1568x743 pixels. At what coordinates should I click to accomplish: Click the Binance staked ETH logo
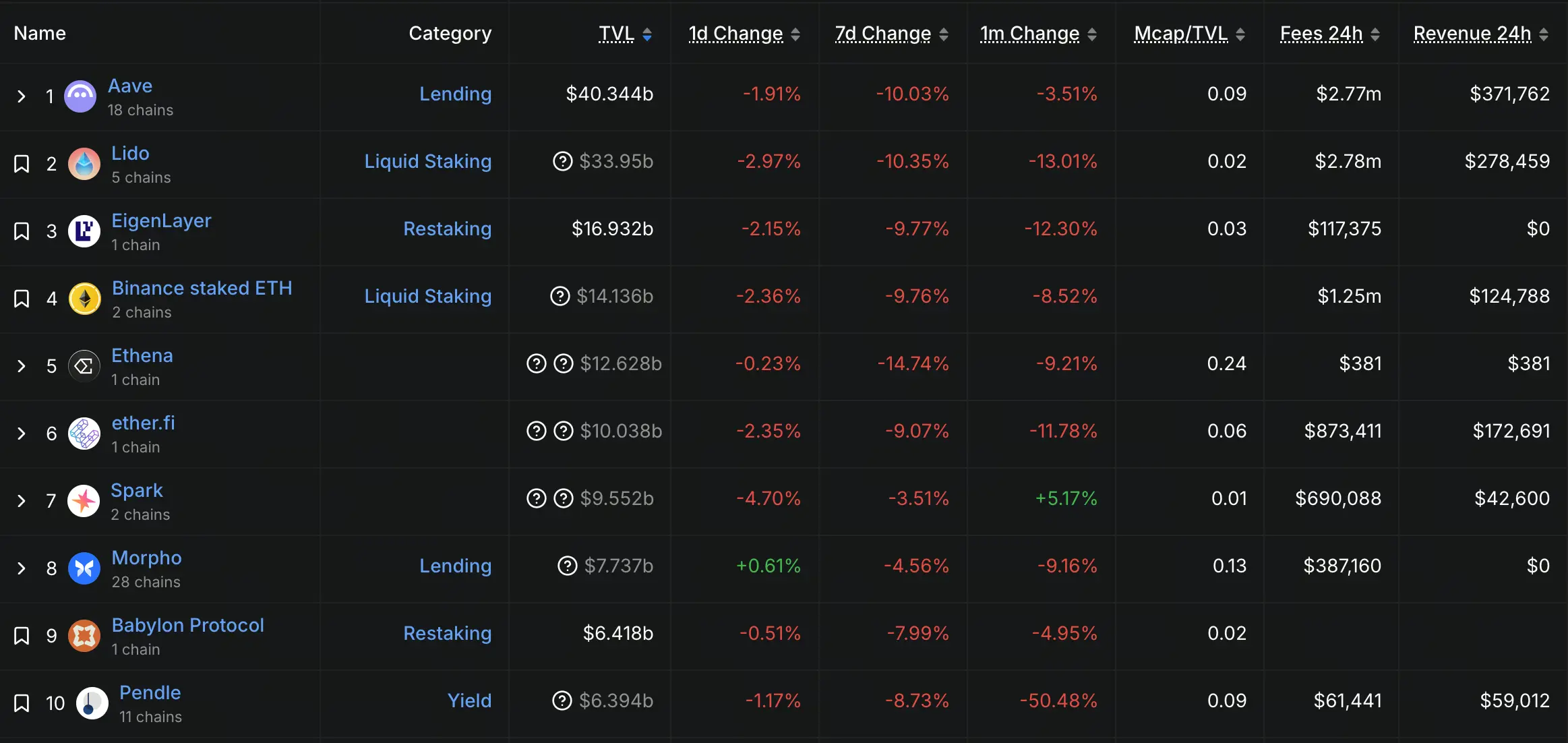point(85,299)
